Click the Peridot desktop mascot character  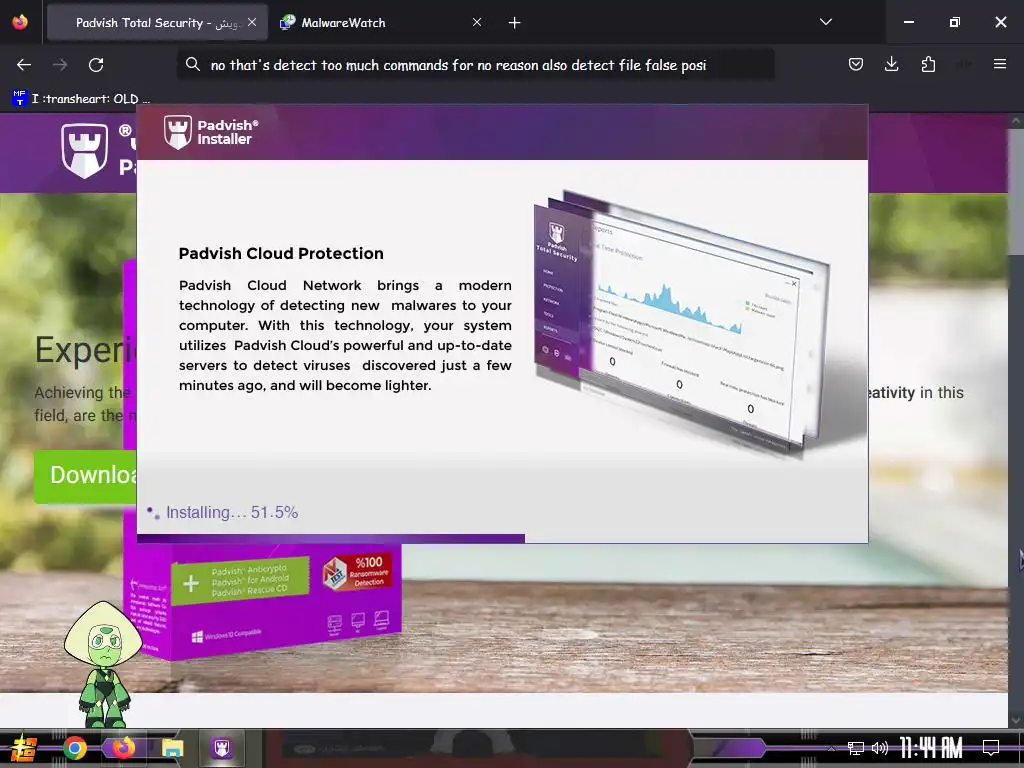pos(103,664)
